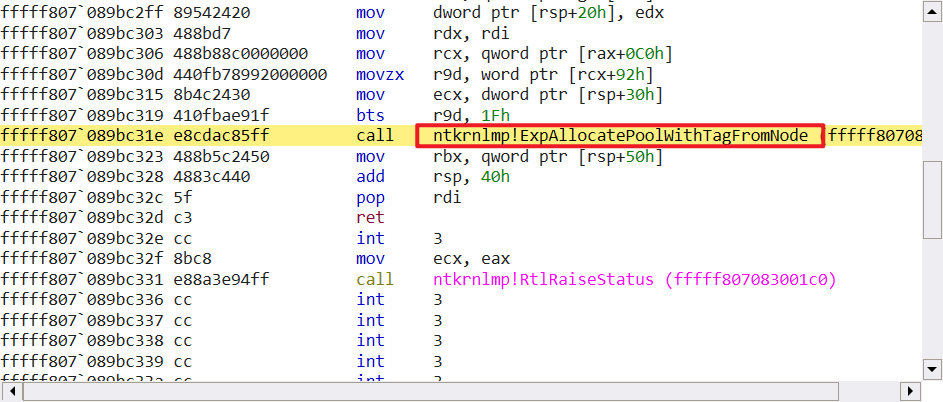This screenshot has height=402, width=943.
Task: Click opcode bytes 8b4c2430
Action: pyautogui.click(x=212, y=94)
